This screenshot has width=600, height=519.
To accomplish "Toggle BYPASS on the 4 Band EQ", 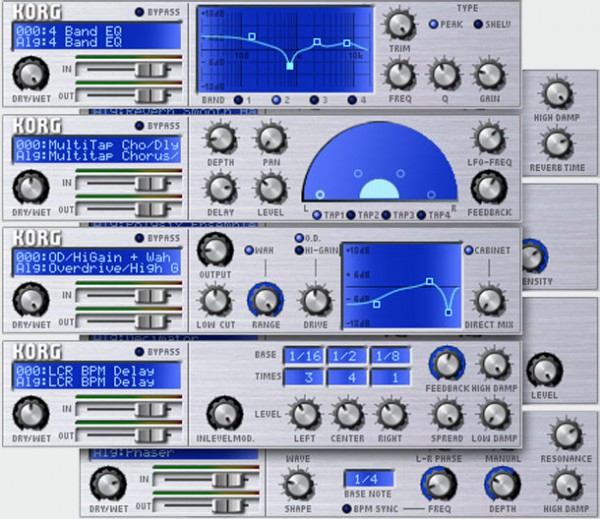I will (139, 12).
